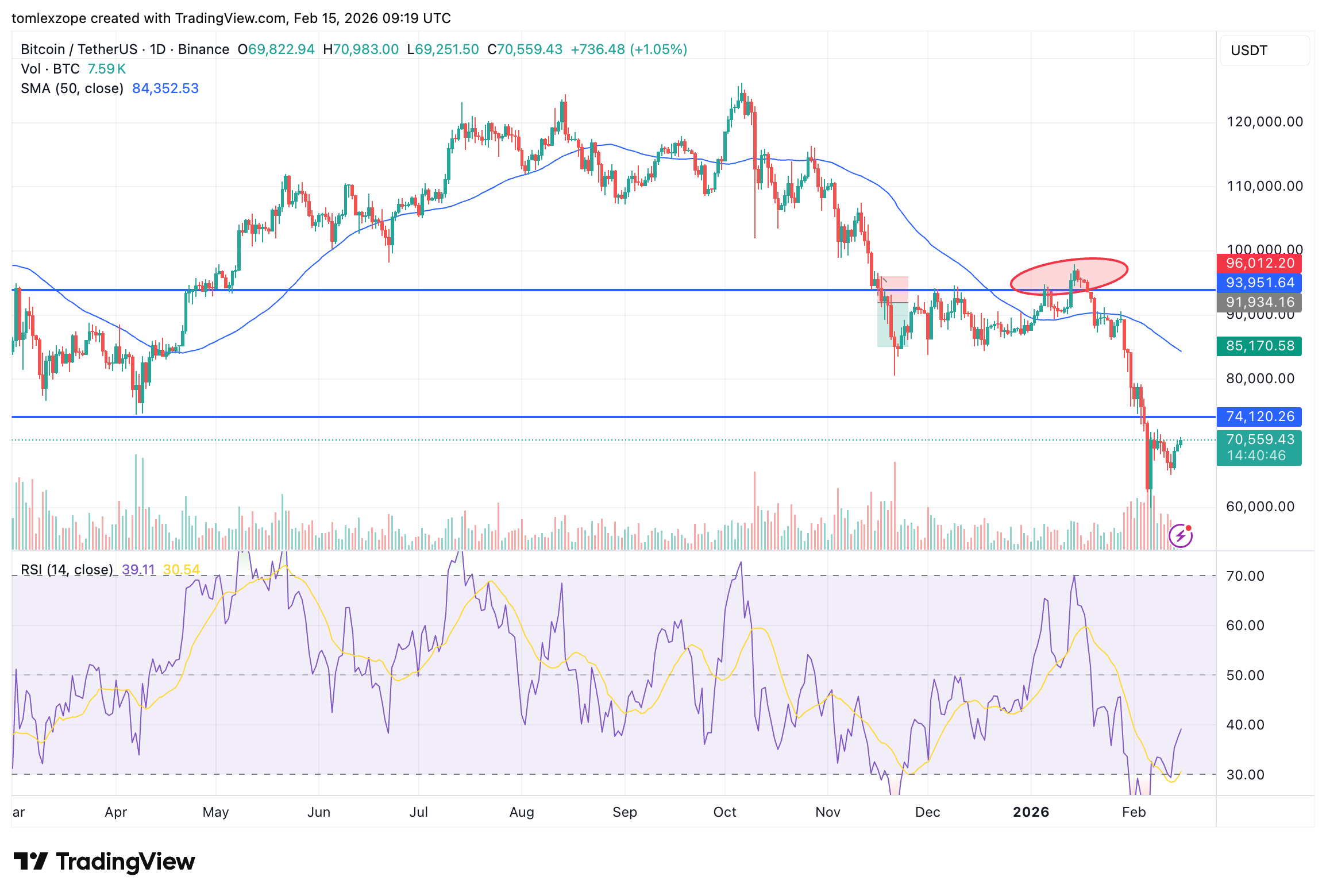Click the RSI (14, close) indicator legend
Image resolution: width=1326 pixels, height=896 pixels.
pos(67,570)
